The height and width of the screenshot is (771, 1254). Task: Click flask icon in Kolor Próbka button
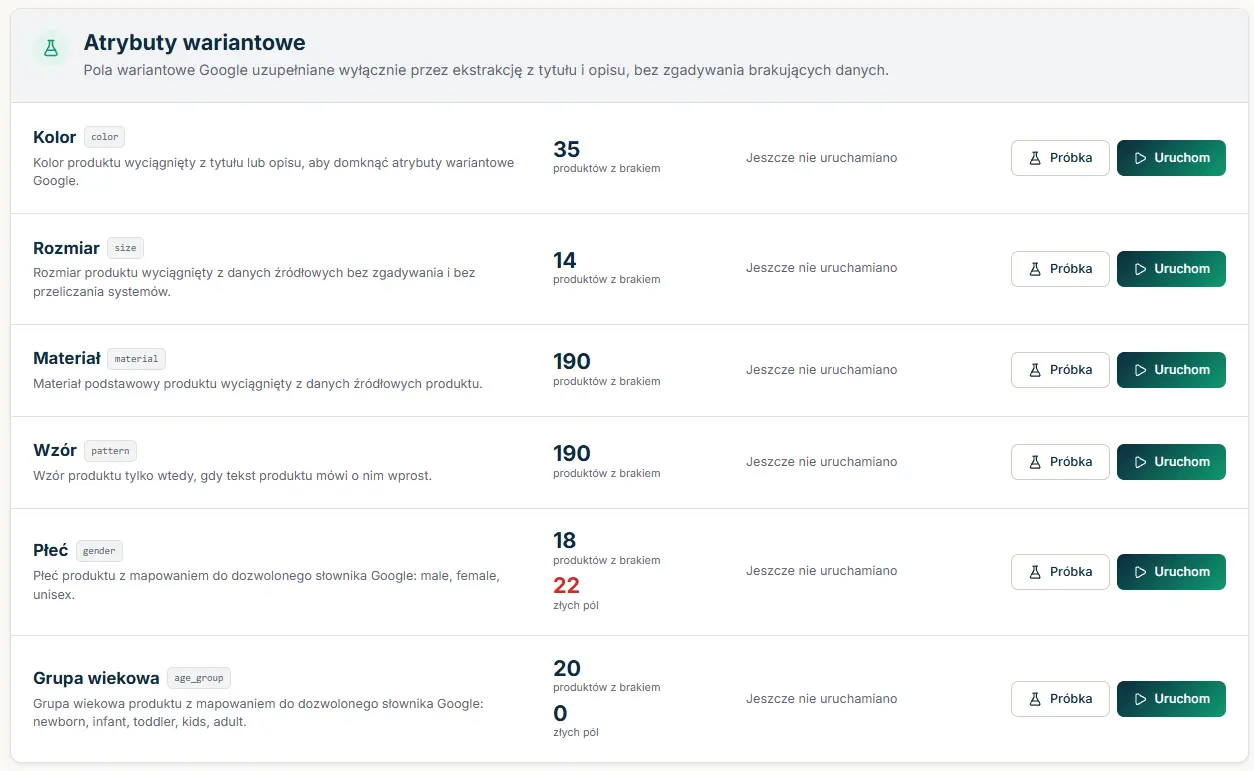pos(1036,158)
